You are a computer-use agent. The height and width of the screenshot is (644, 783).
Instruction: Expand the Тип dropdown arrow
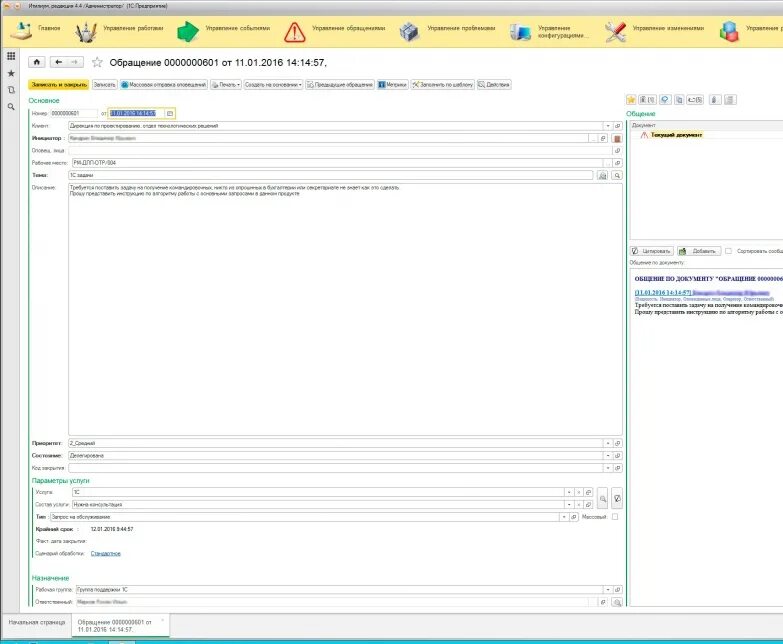point(564,517)
